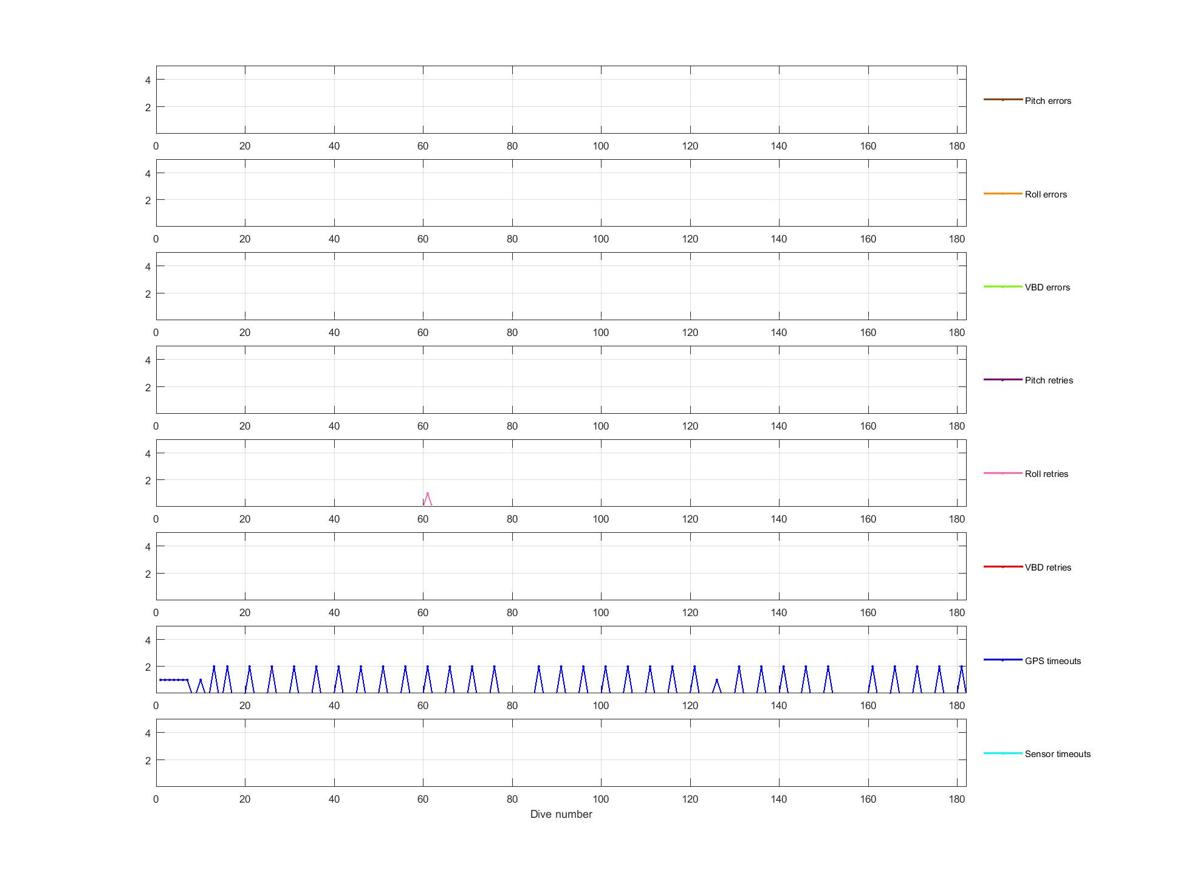Click the Pitch errors legend label
Image resolution: width=1200 pixels, height=885 pixels.
point(1048,101)
